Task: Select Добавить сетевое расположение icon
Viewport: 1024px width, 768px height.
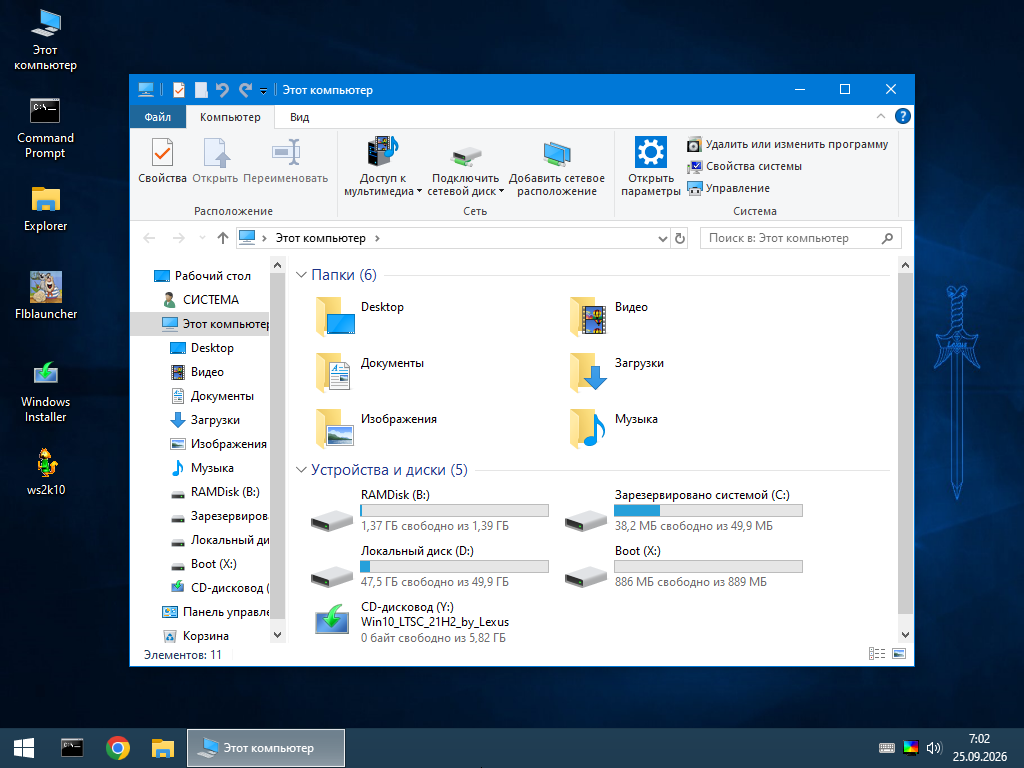Action: [x=556, y=166]
